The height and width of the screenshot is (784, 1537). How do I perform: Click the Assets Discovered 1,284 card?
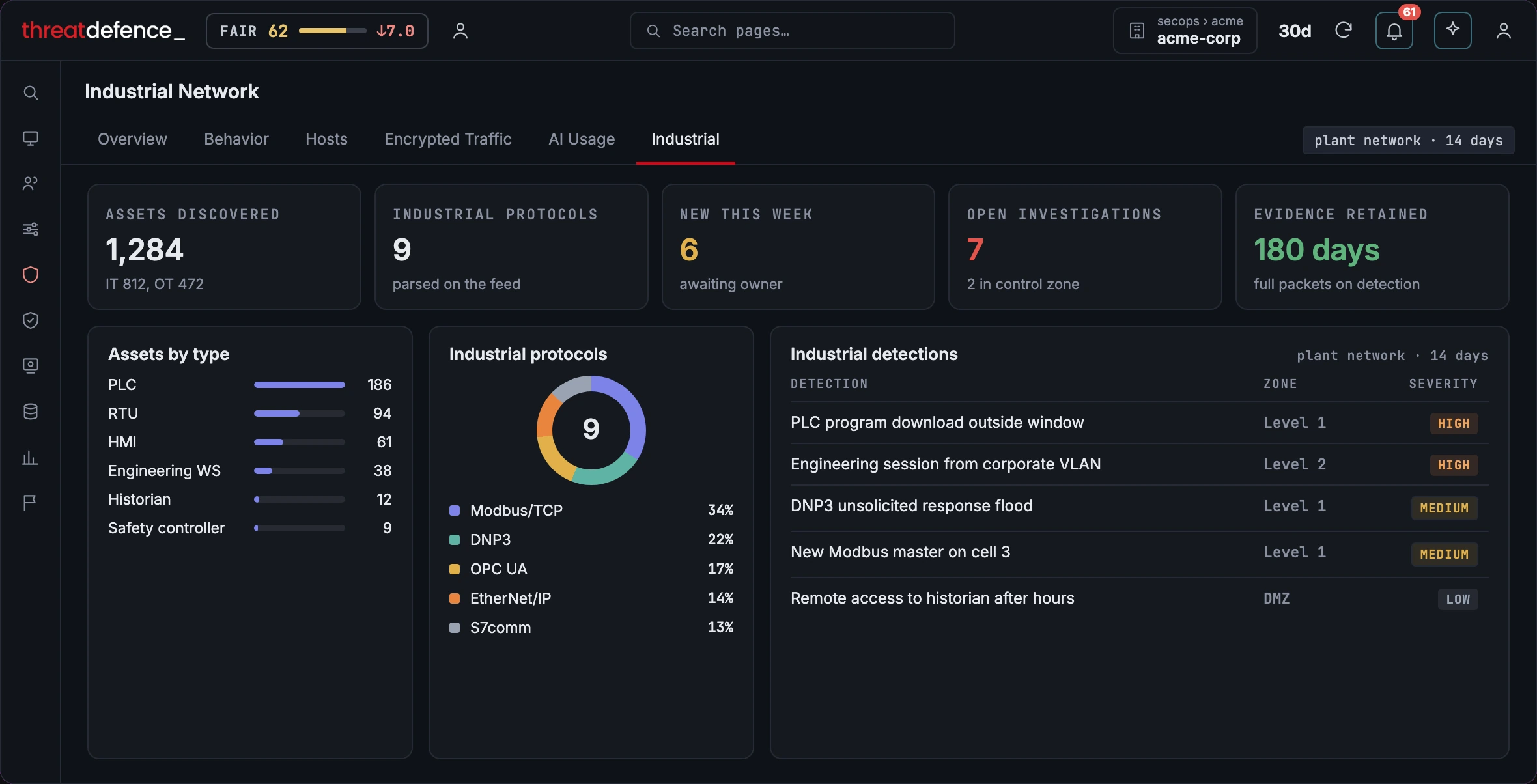224,247
